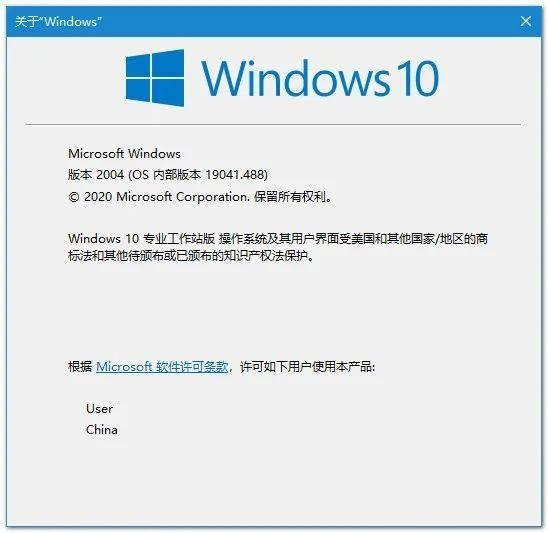Click the 版本 2004 version text
Screen dimensions: 548x533
tap(96, 174)
